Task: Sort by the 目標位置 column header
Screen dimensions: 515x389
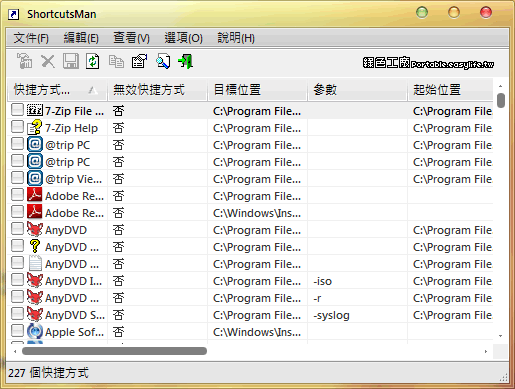Action: 257,90
